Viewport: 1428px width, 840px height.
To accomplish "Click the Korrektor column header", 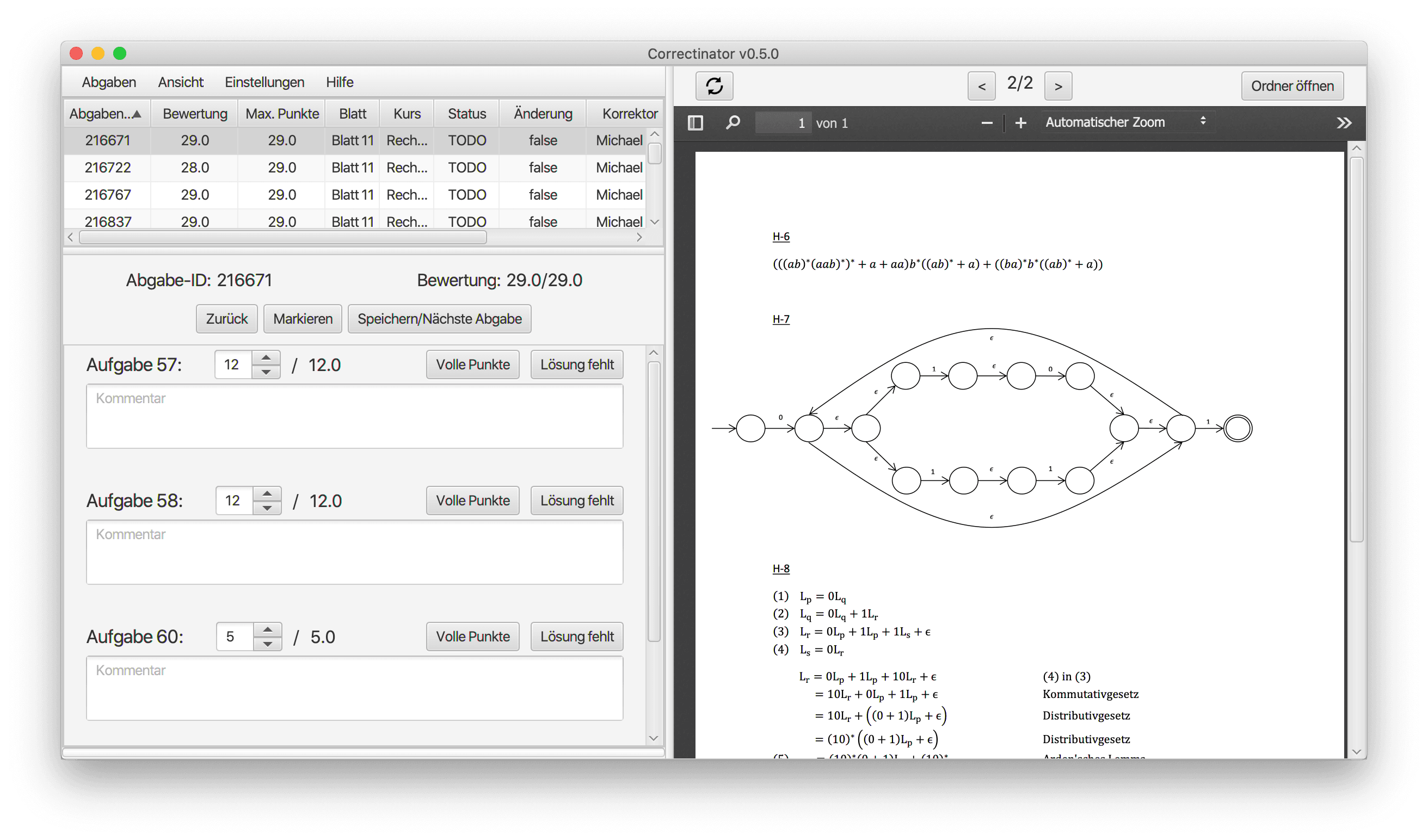I will pyautogui.click(x=626, y=114).
